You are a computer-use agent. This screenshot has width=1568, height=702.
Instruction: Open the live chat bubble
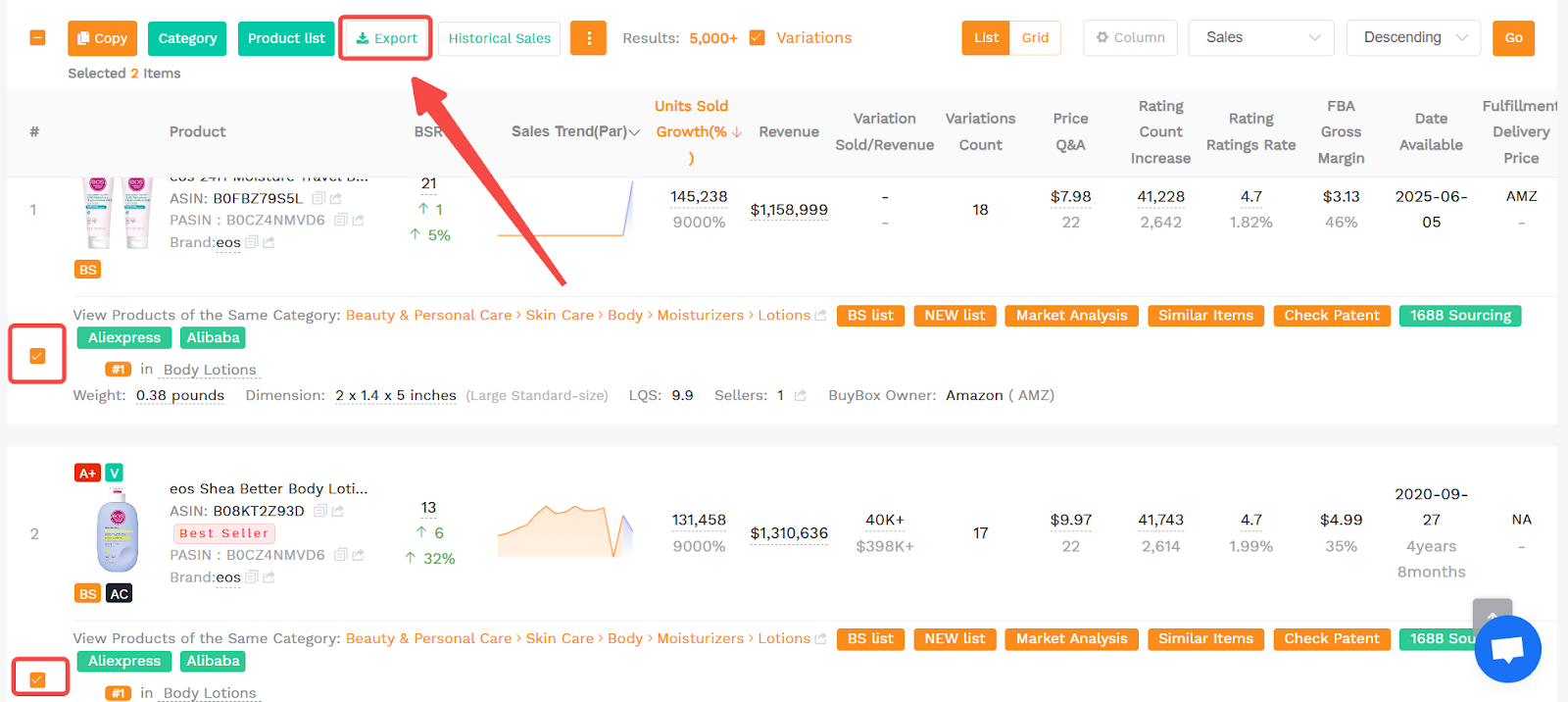pos(1507,649)
